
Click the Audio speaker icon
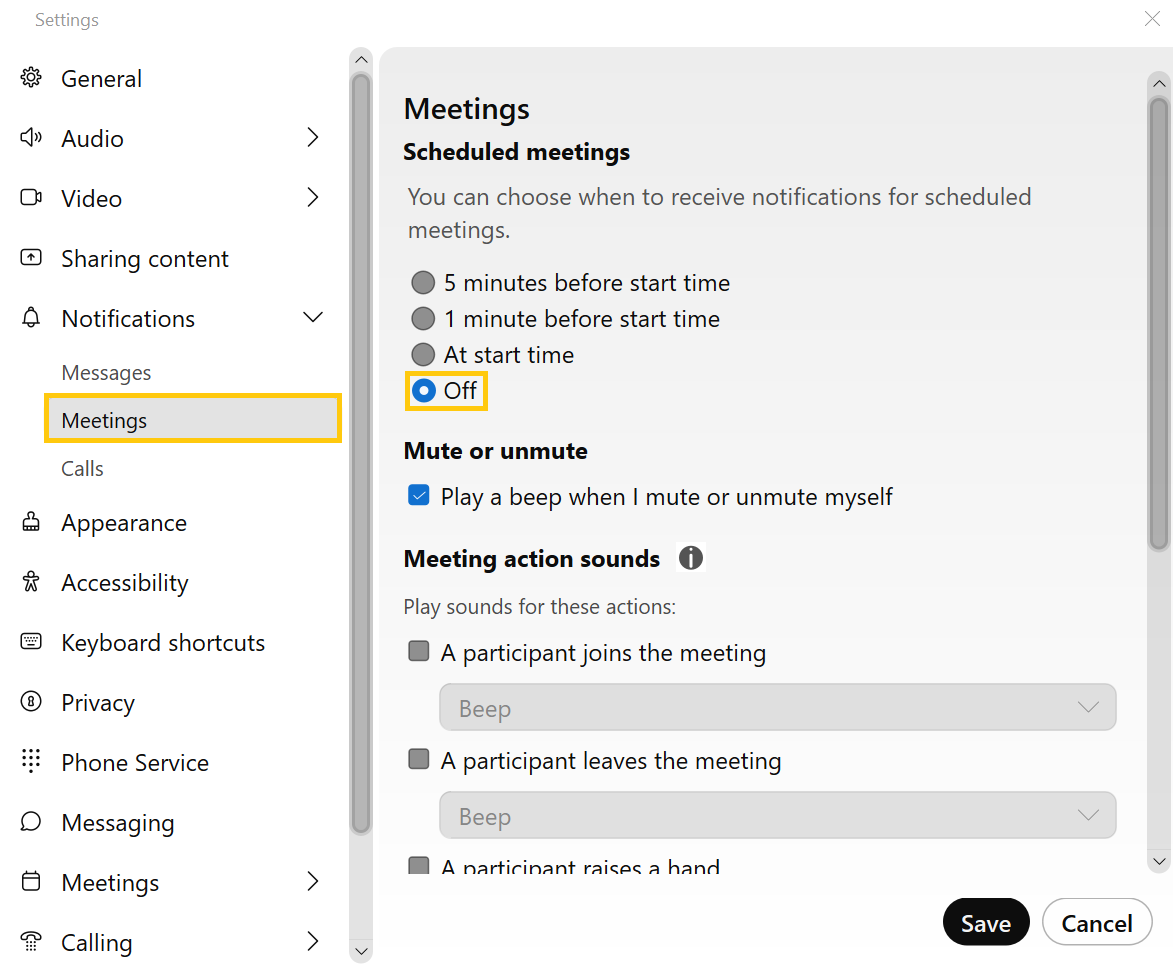click(31, 138)
